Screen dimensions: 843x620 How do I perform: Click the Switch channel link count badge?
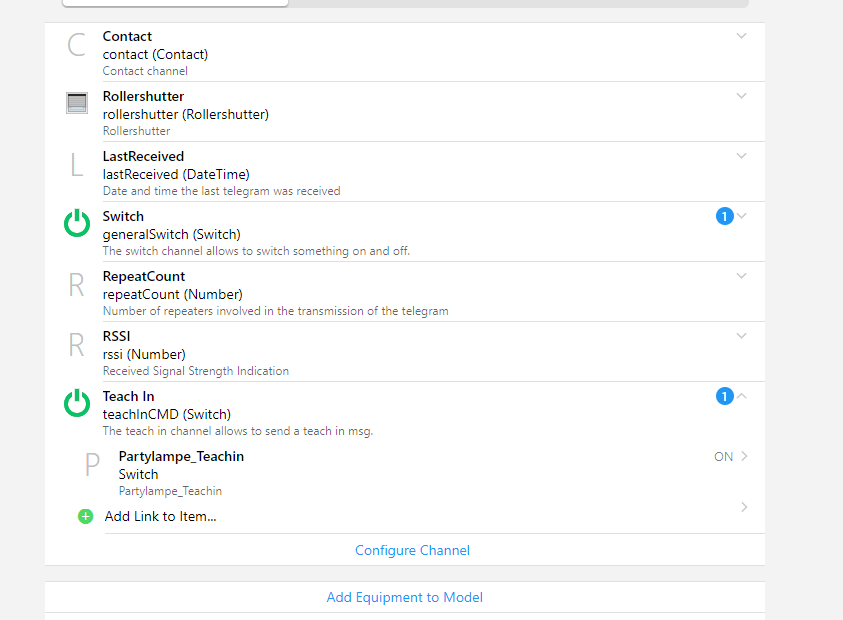click(x=725, y=216)
